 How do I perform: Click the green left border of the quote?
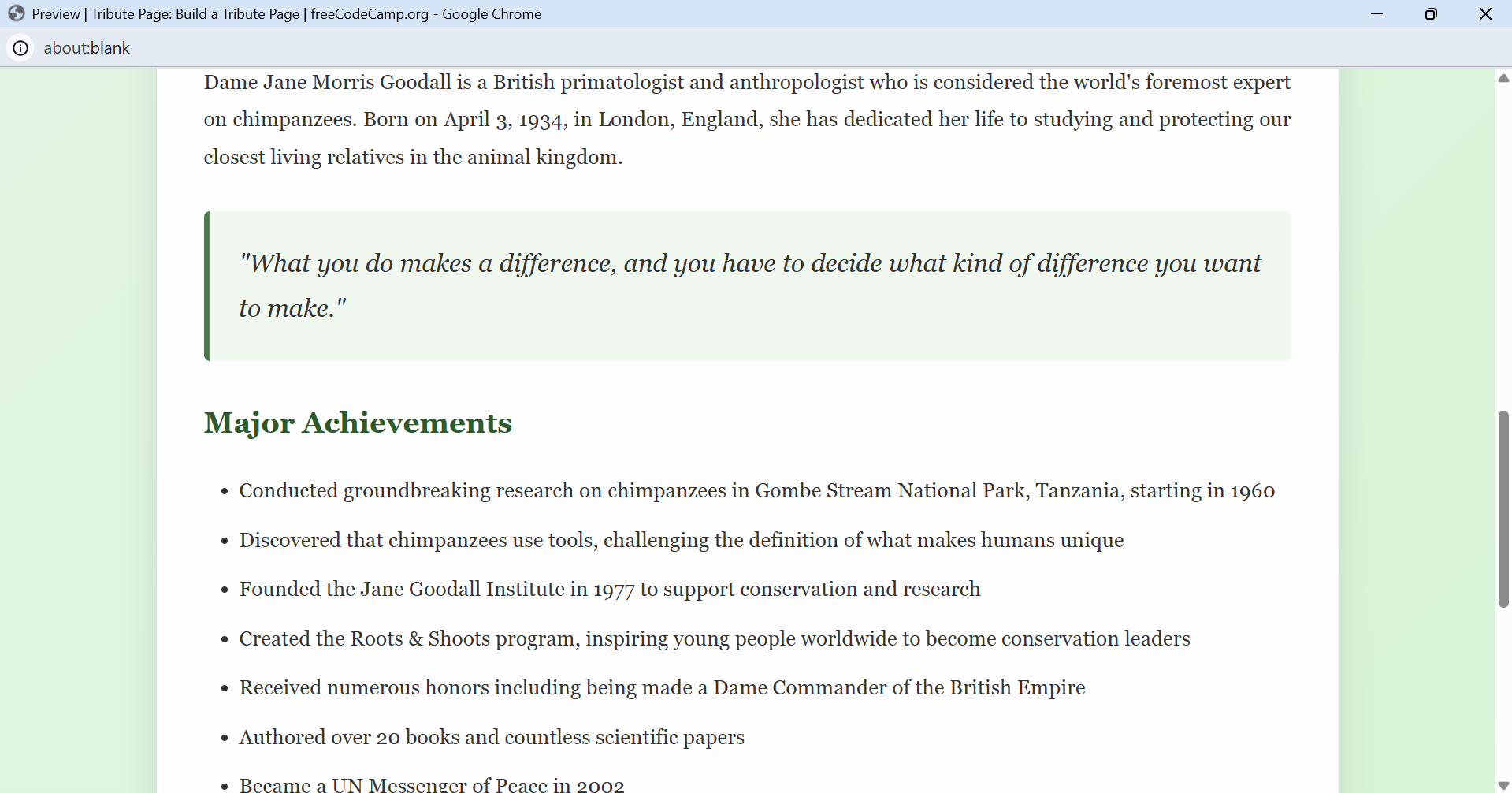(x=206, y=285)
